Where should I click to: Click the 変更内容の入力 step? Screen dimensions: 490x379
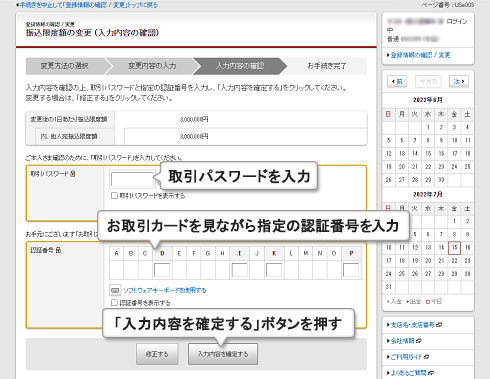[152, 66]
